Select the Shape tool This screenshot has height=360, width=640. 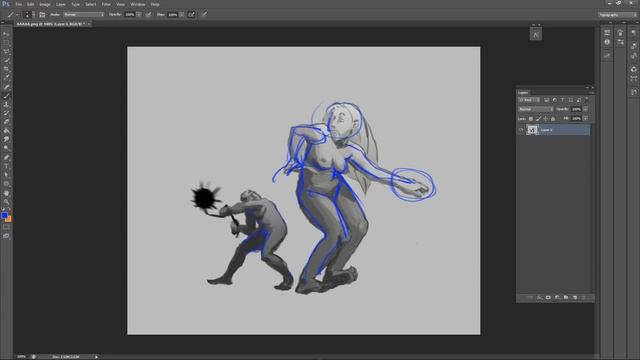pyautogui.click(x=6, y=184)
